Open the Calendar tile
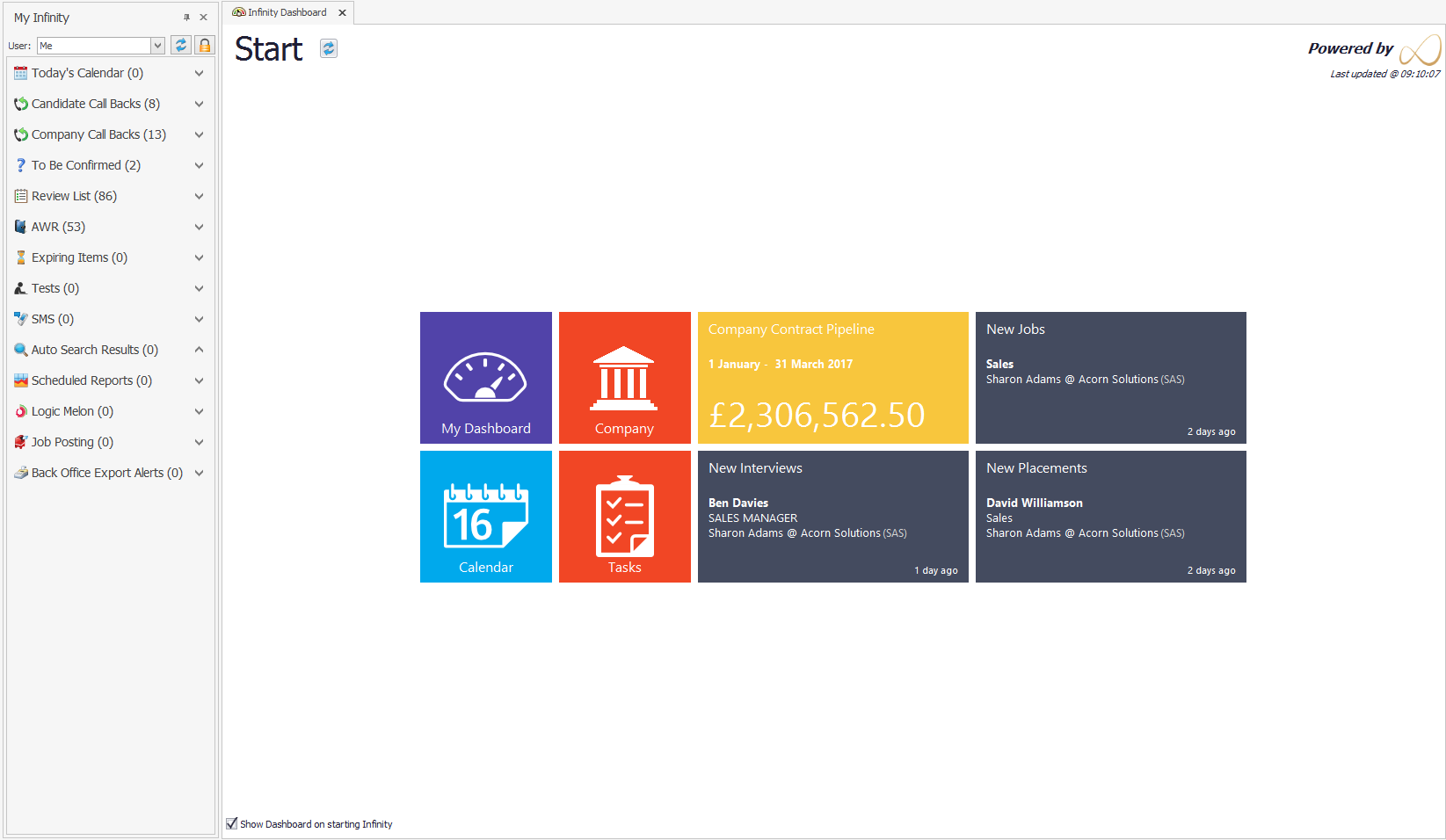This screenshot has height=840, width=1446. (x=486, y=517)
